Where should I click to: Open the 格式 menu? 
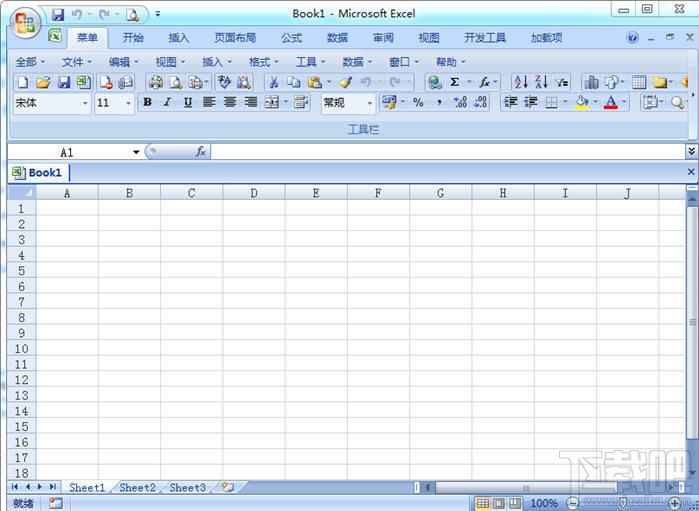[x=263, y=62]
